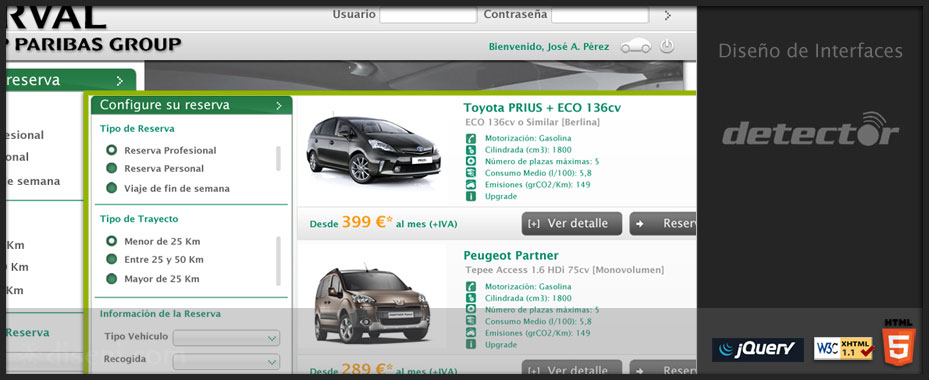This screenshot has width=929, height=380.
Task: Select Menor de 25 Km radio option
Action: point(111,241)
